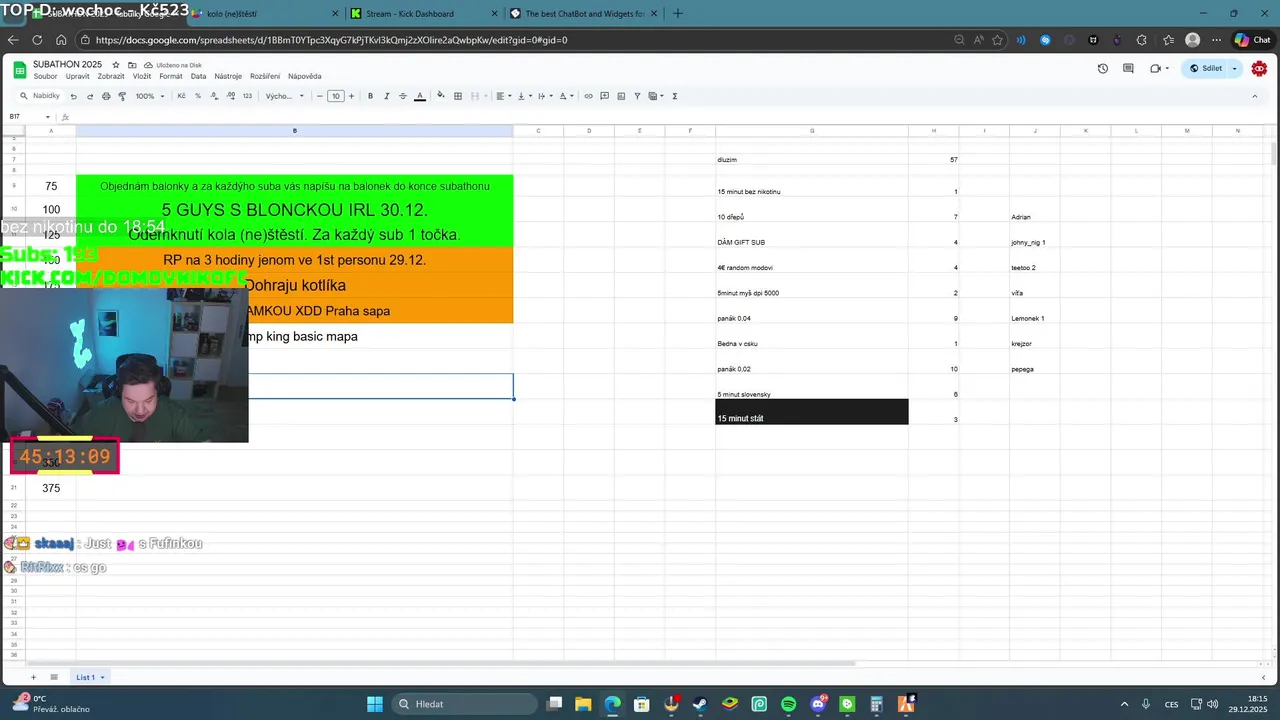Open the 123 number format menu
Screen dimensions: 1280x720
[x=247, y=96]
